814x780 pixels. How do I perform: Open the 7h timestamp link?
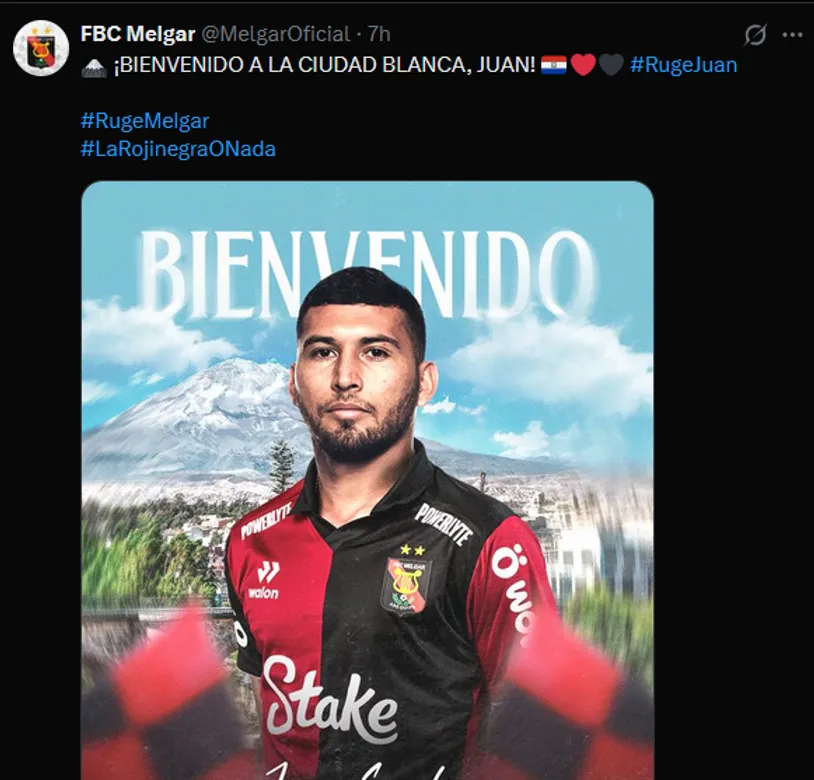click(379, 34)
